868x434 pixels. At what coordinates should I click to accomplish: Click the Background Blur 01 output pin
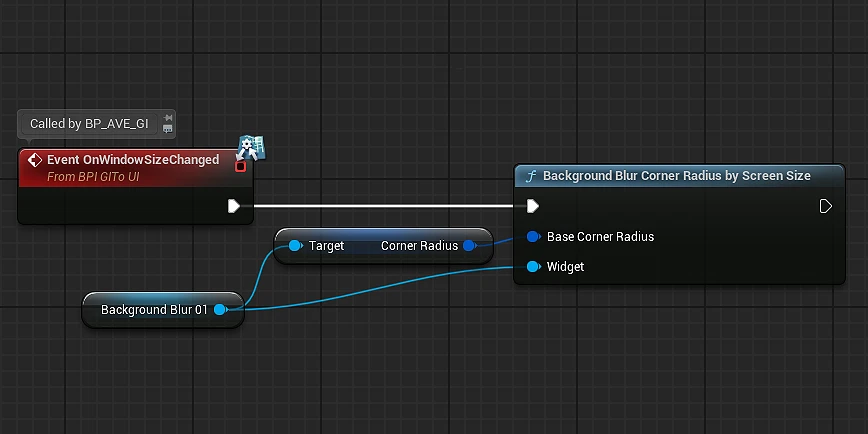pos(220,310)
